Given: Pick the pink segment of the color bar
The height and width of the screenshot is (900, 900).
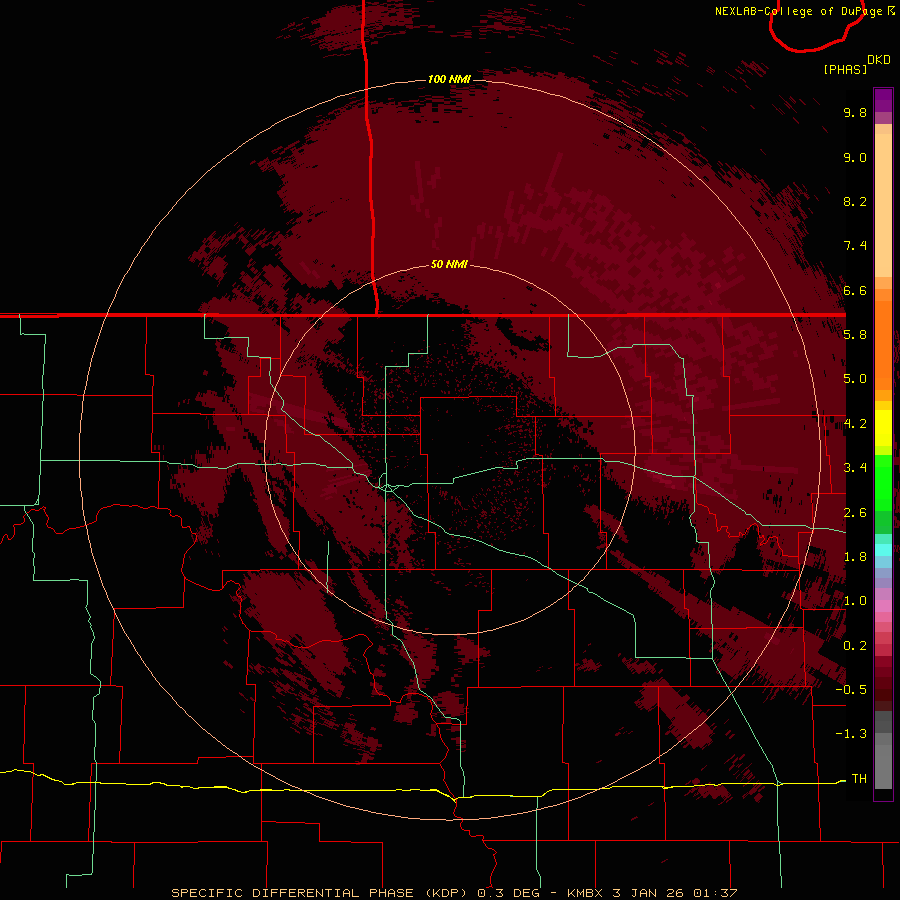Looking at the screenshot, I should point(883,606).
